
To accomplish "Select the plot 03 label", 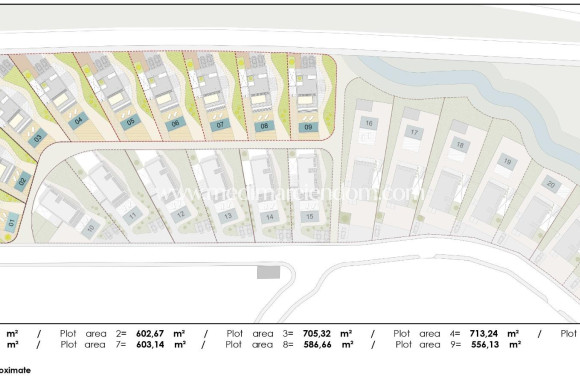I will (x=38, y=138).
